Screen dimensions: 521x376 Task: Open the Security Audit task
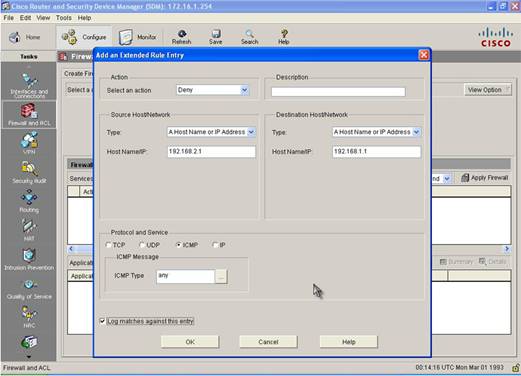pos(29,172)
